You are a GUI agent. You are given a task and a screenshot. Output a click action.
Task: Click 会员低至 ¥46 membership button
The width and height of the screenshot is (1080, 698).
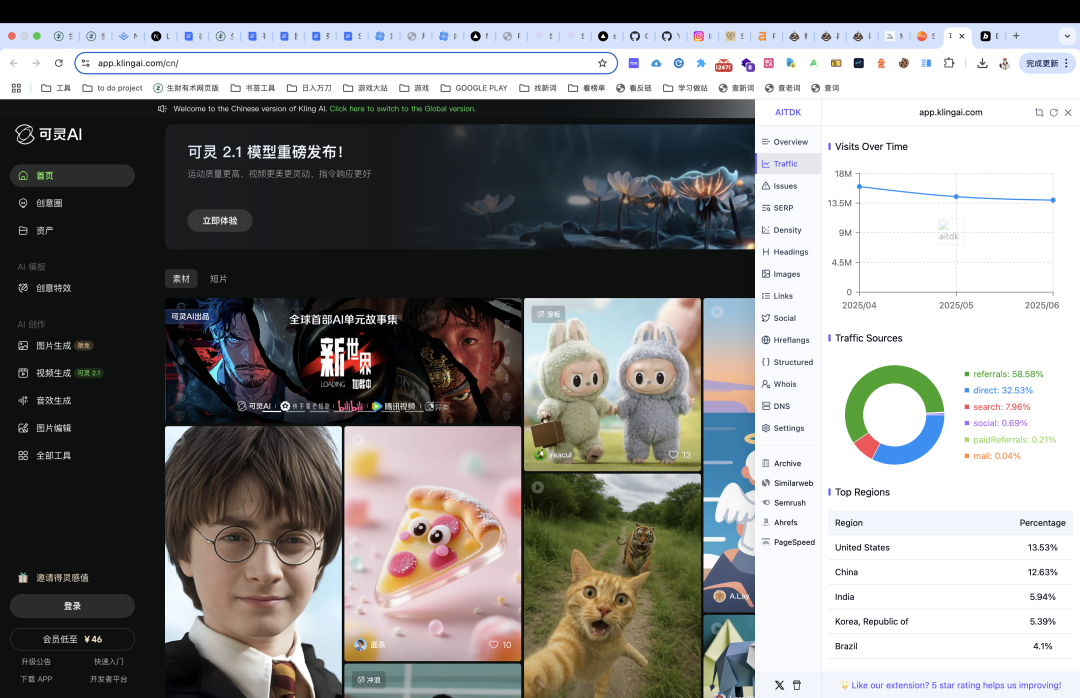click(72, 639)
